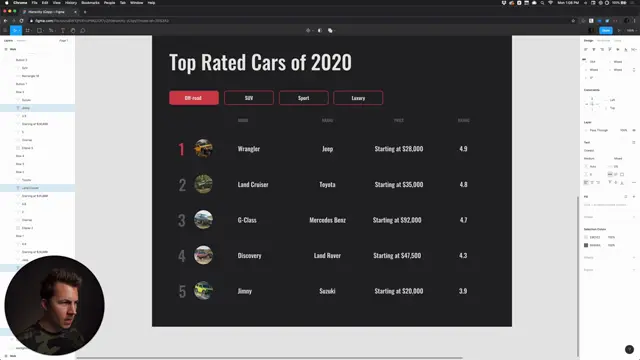
Task: Switch to the Assets tab
Action: [21, 41]
